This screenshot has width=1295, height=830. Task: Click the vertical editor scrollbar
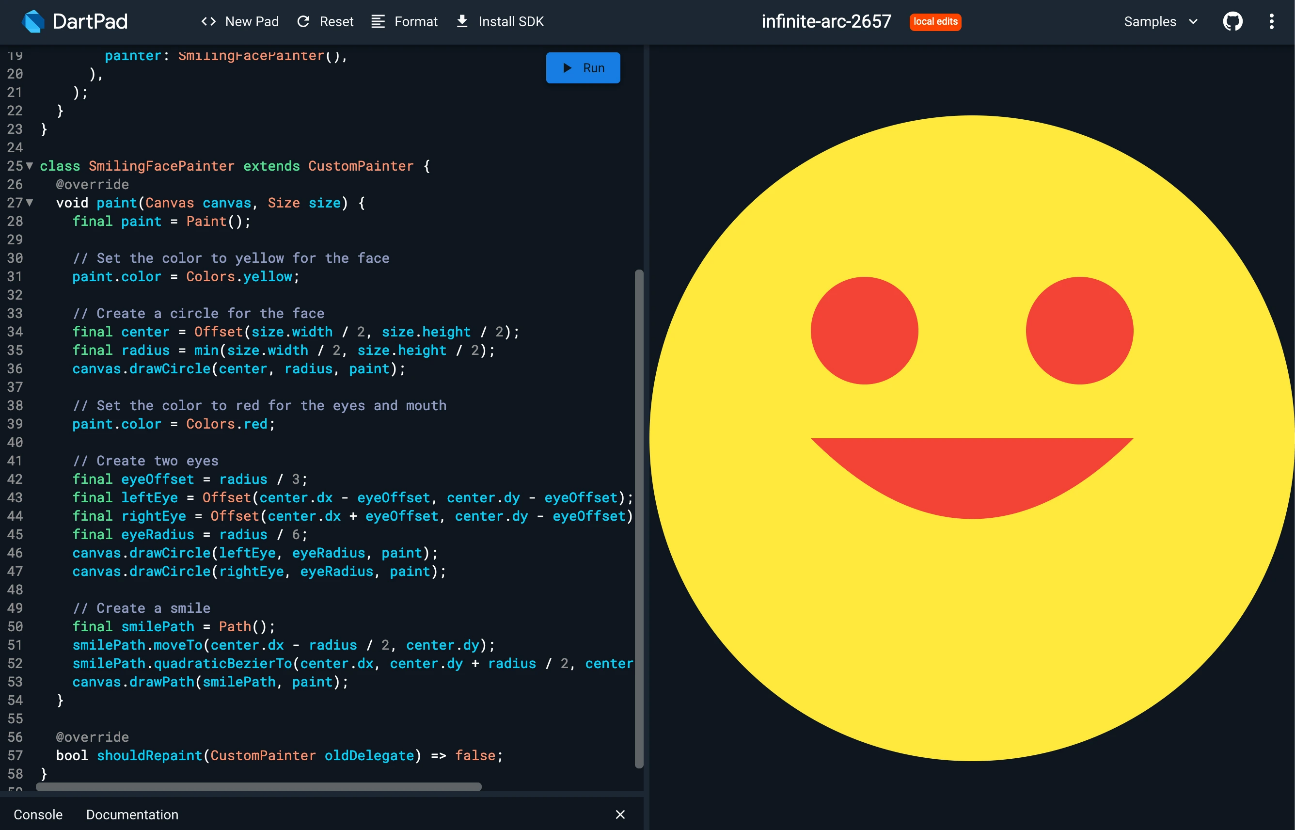pyautogui.click(x=640, y=518)
